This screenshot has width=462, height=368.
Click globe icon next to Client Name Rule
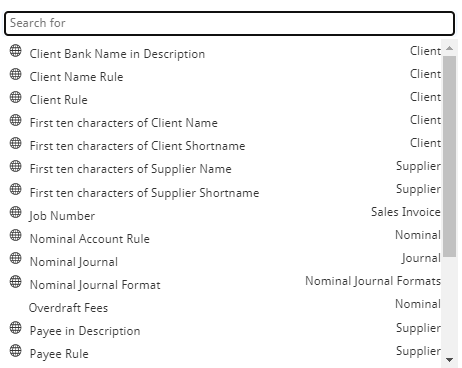(15, 74)
